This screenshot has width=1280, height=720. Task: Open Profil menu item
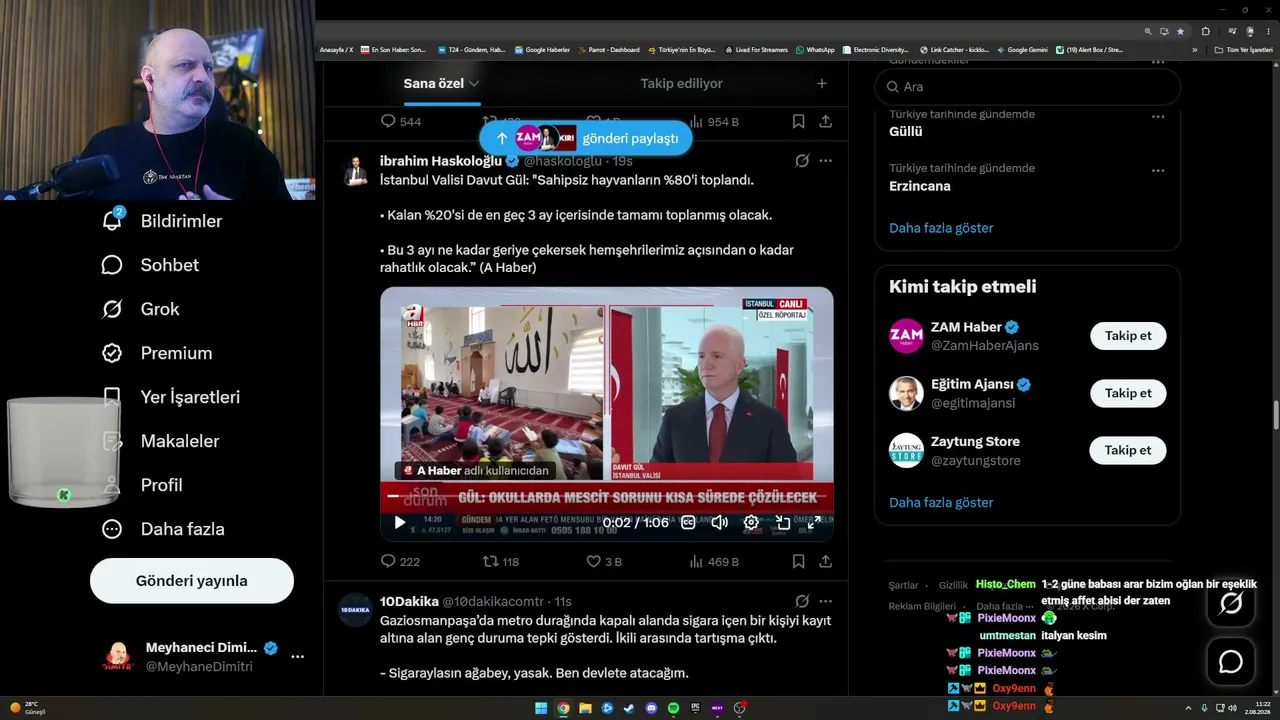pos(142,485)
